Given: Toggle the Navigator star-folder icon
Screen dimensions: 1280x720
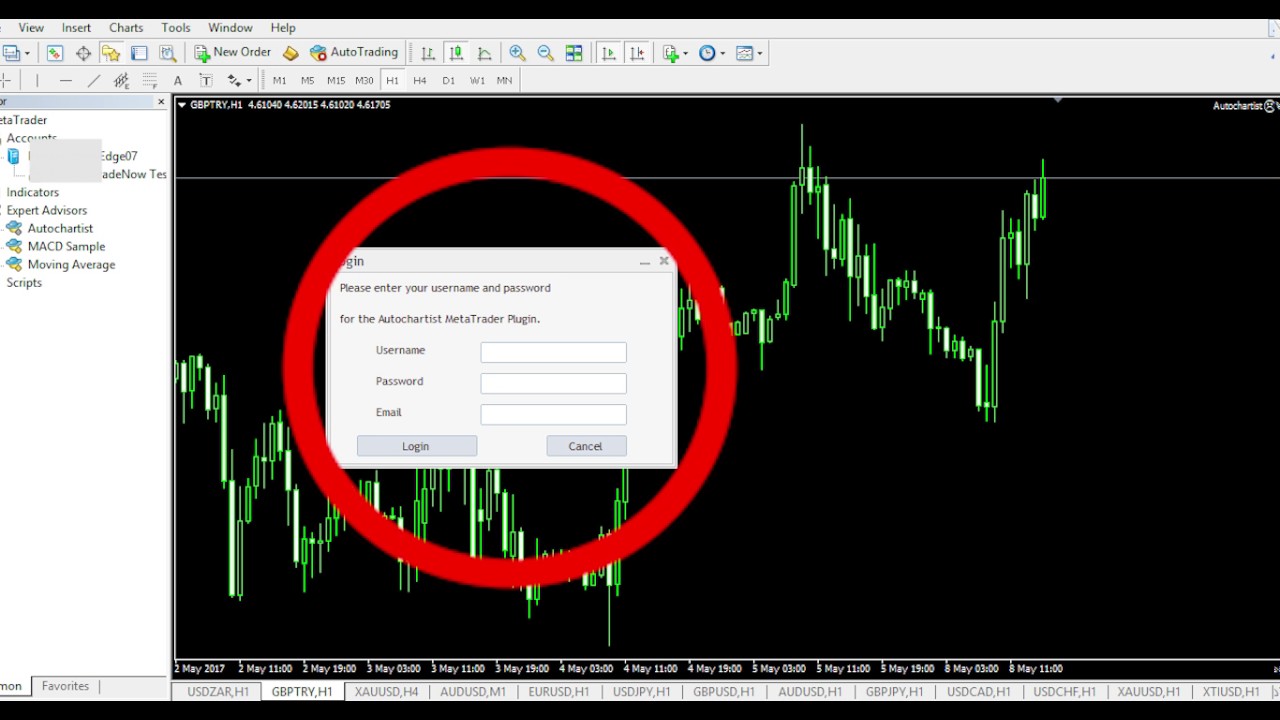Looking at the screenshot, I should click(x=111, y=53).
